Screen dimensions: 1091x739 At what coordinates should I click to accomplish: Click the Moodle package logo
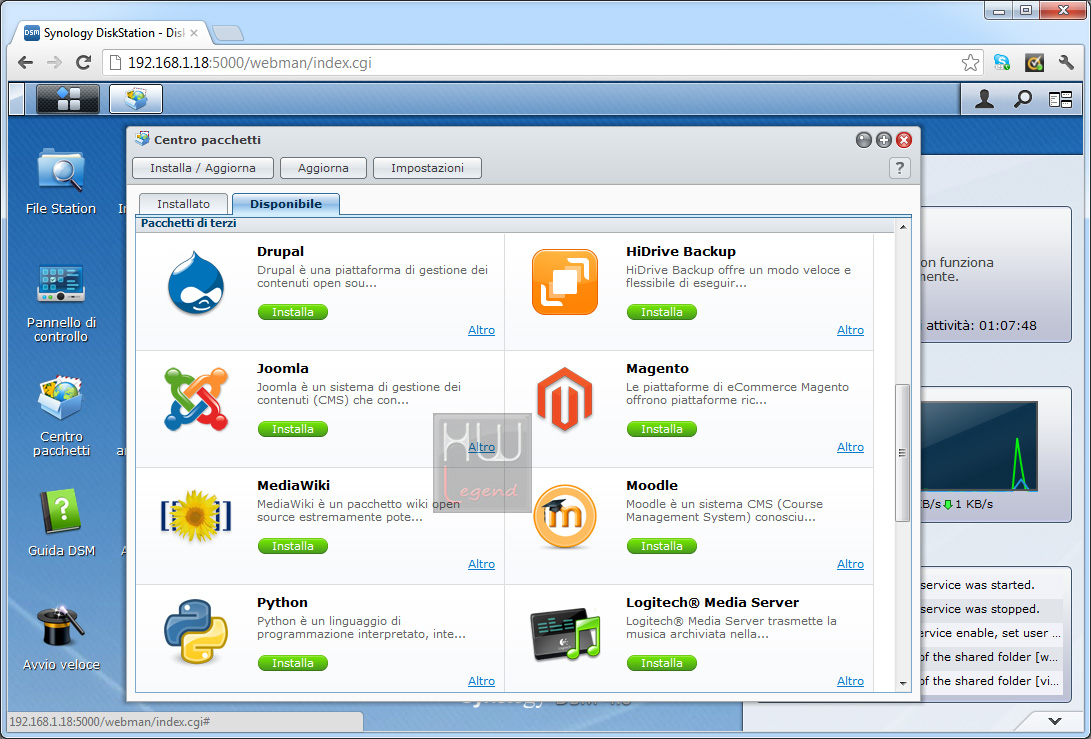[565, 517]
